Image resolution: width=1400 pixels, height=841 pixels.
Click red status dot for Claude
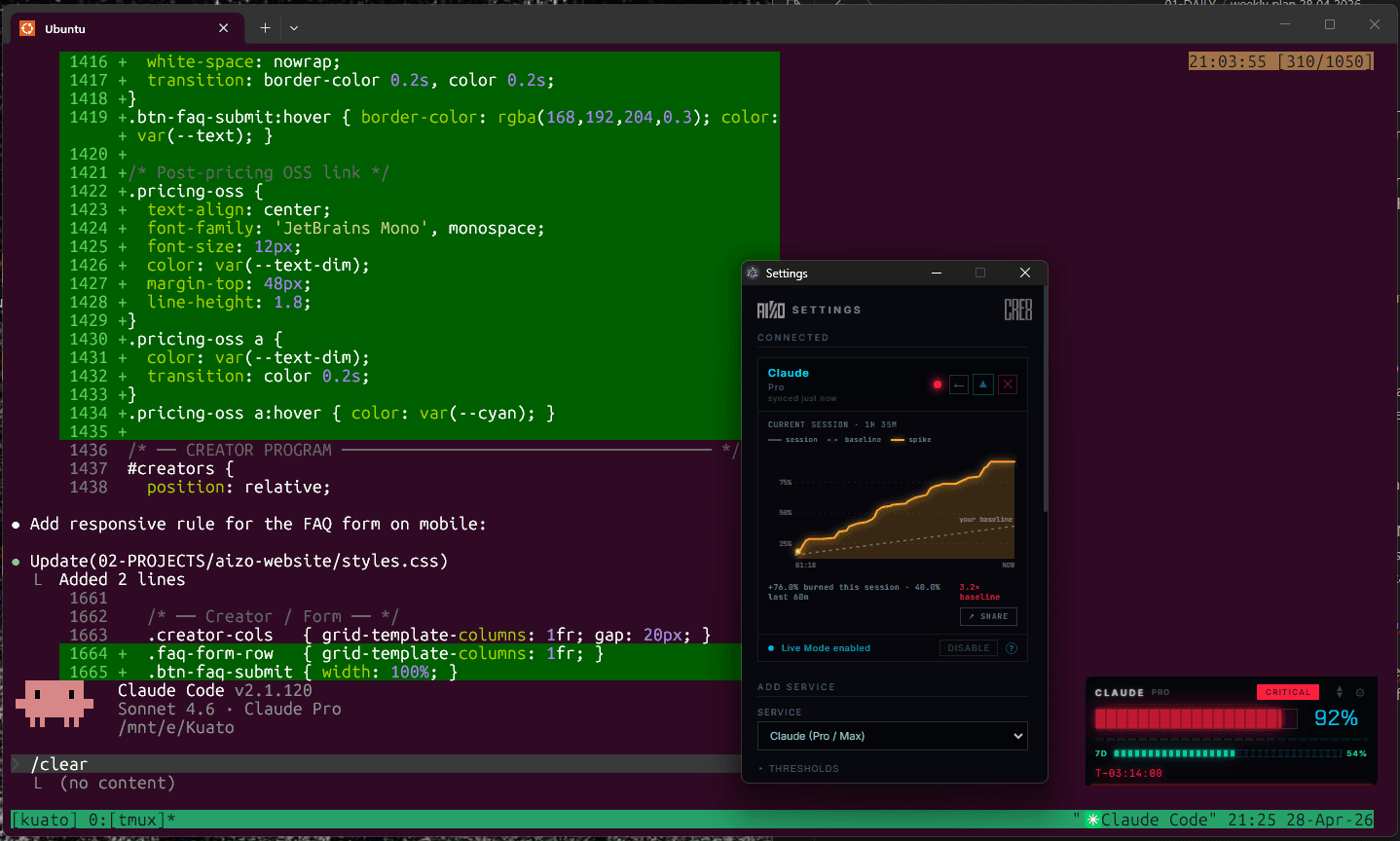click(x=938, y=384)
